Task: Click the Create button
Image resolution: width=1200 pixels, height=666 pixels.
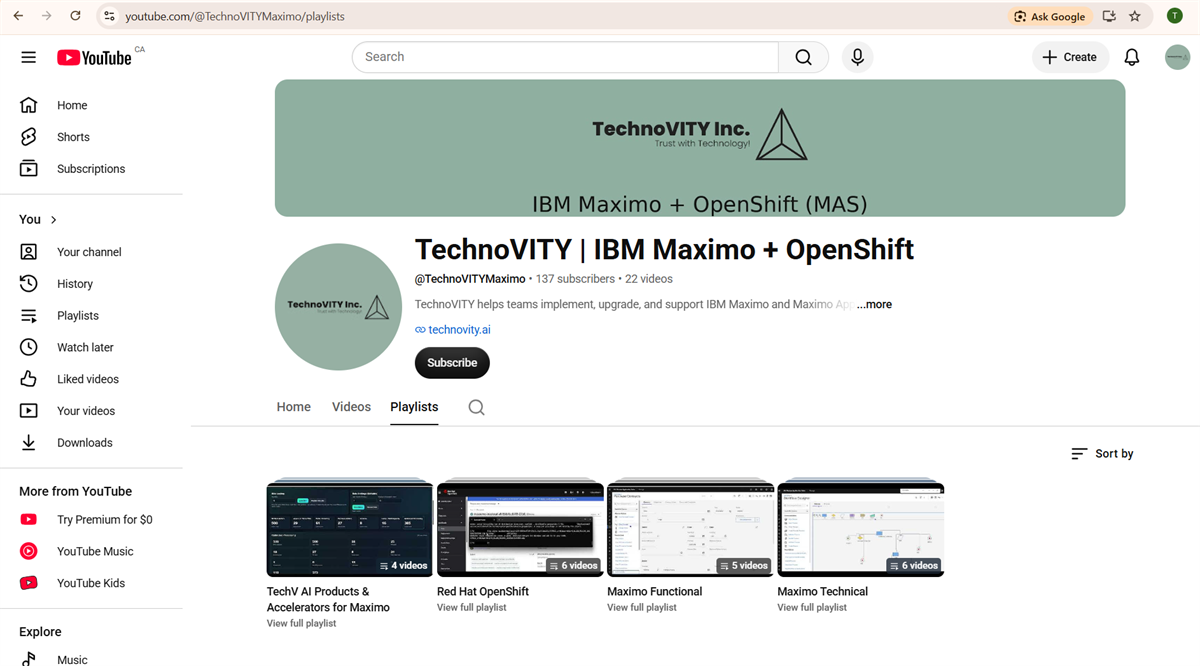Action: (1069, 57)
